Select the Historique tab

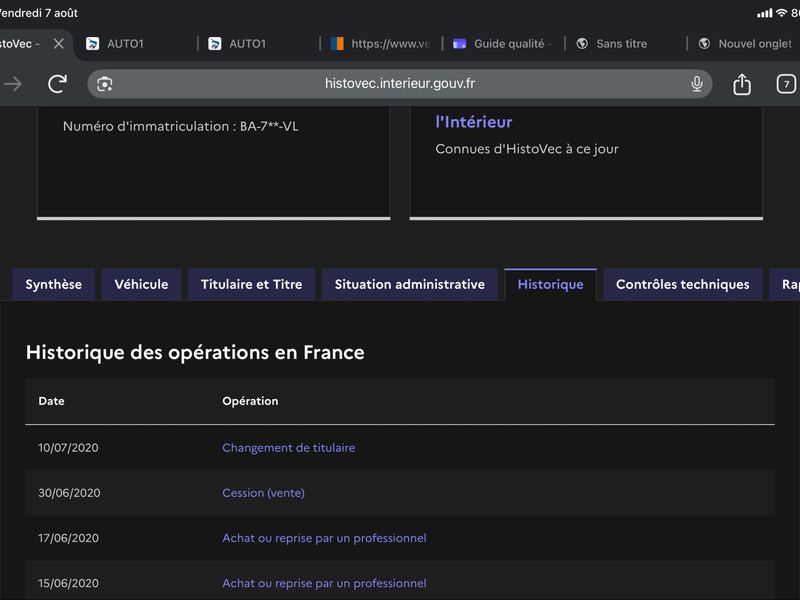click(x=551, y=284)
